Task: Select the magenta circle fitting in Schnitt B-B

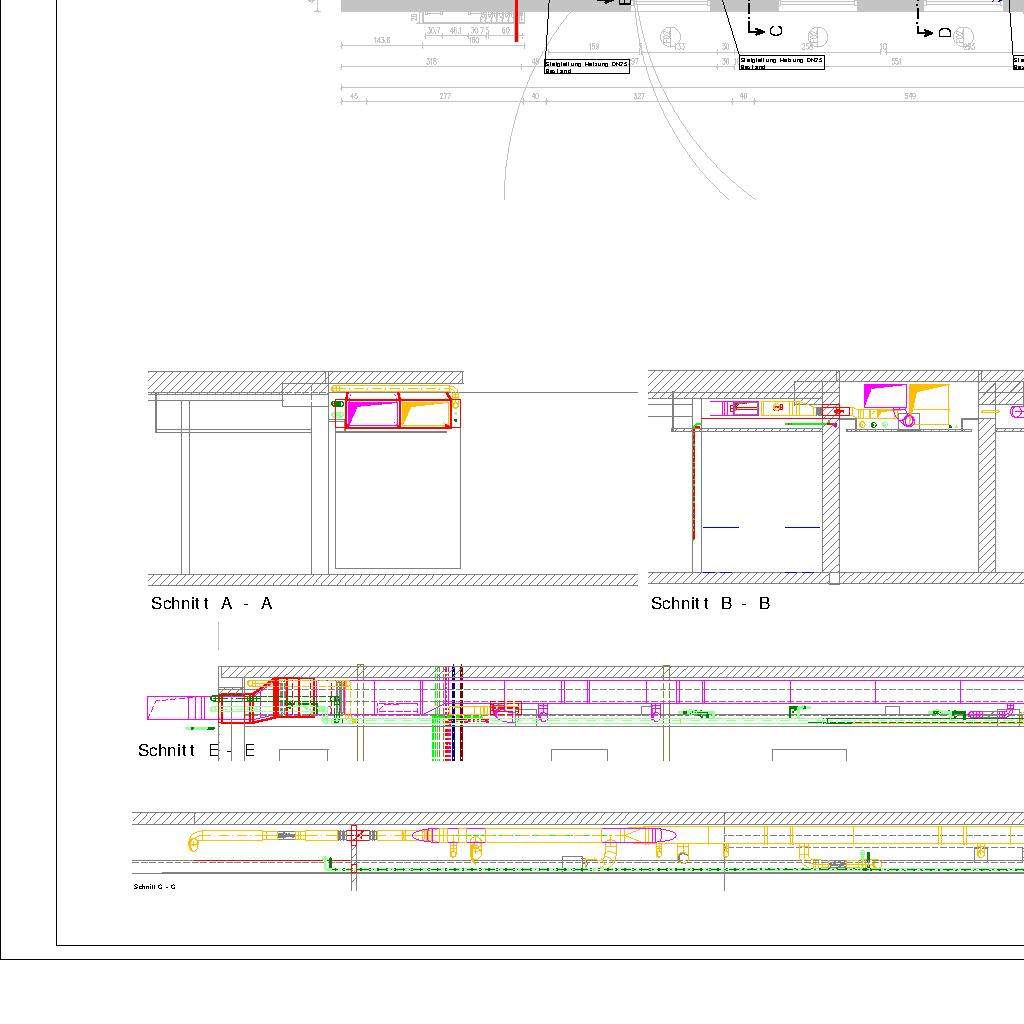Action: click(x=908, y=419)
